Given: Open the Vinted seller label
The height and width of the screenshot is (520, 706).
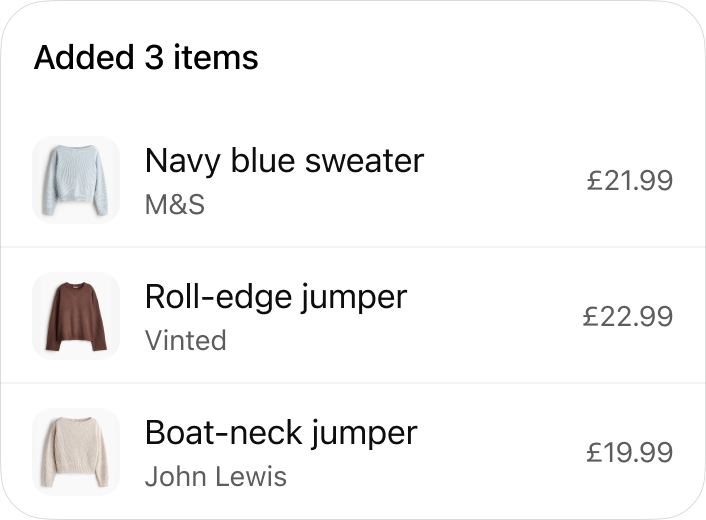Looking at the screenshot, I should click(186, 341).
